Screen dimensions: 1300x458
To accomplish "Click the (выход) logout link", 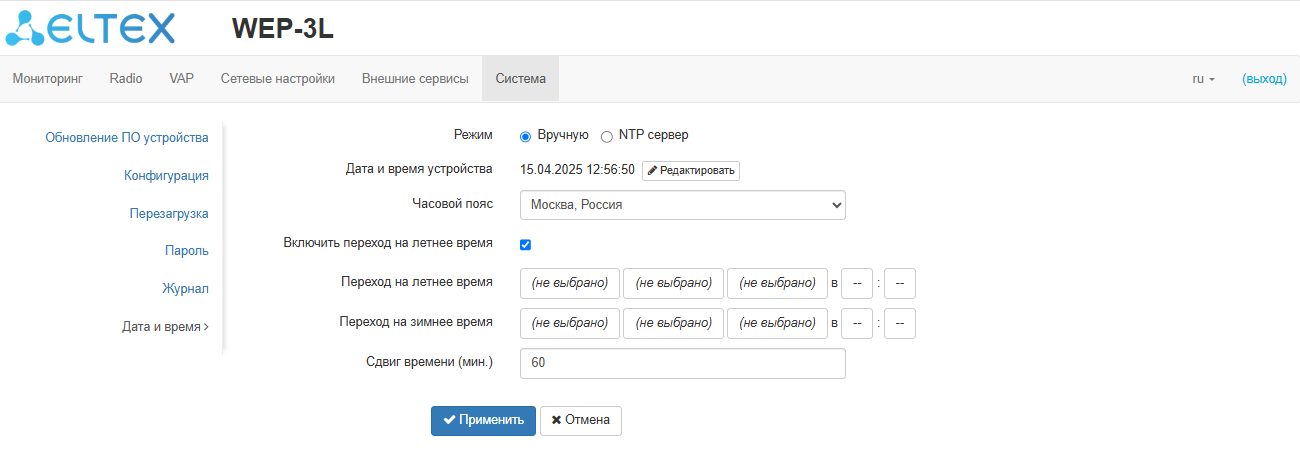I will point(1264,79).
